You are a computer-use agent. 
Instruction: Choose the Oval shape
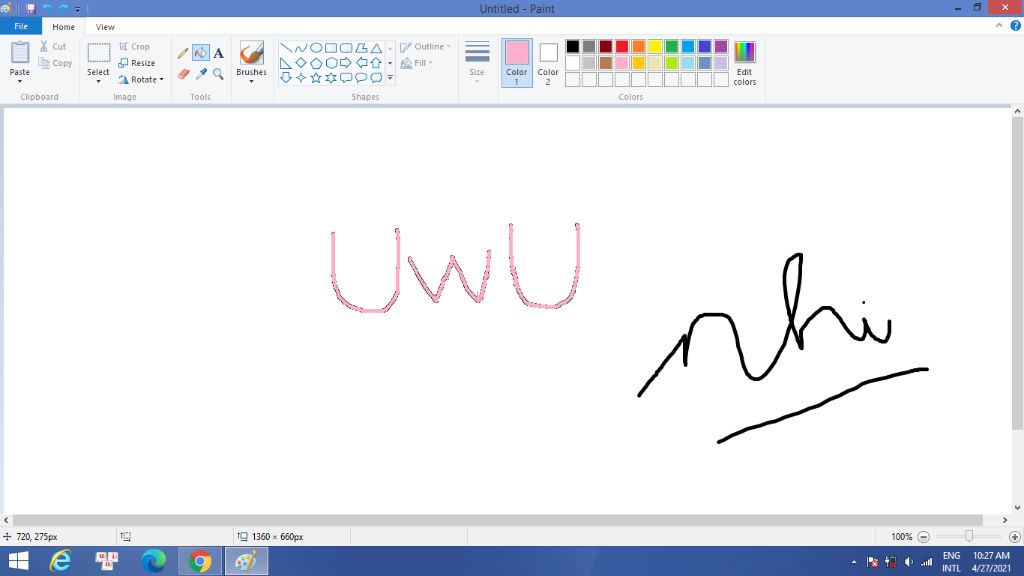click(x=315, y=48)
